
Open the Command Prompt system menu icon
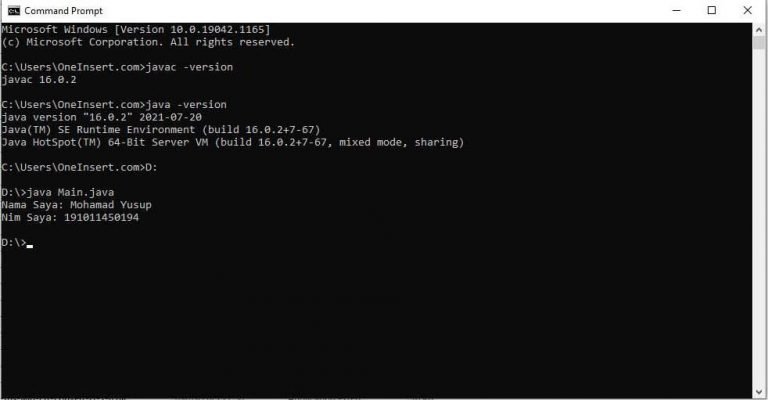coord(14,11)
